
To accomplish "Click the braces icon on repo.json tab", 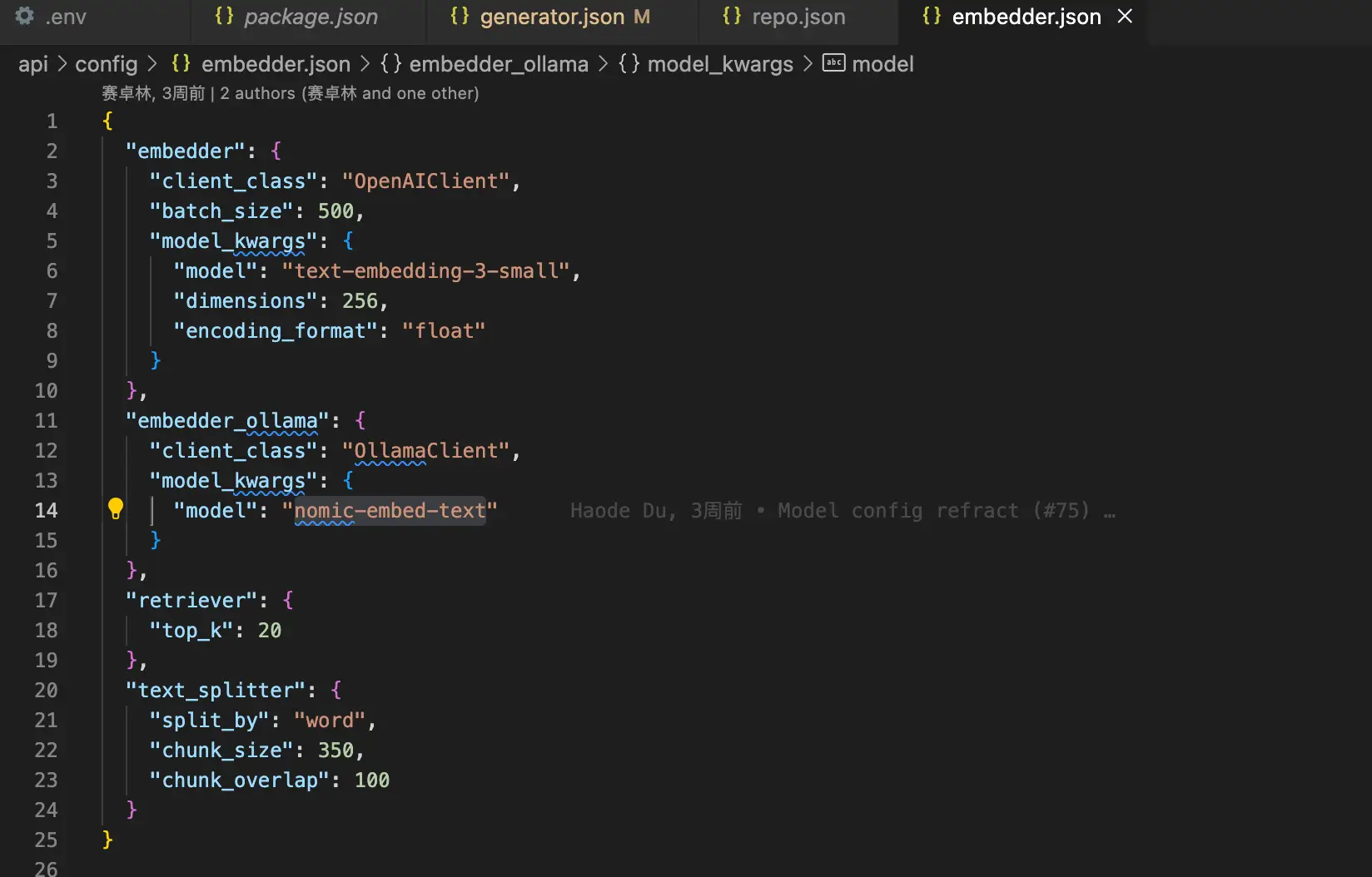I will (x=732, y=16).
